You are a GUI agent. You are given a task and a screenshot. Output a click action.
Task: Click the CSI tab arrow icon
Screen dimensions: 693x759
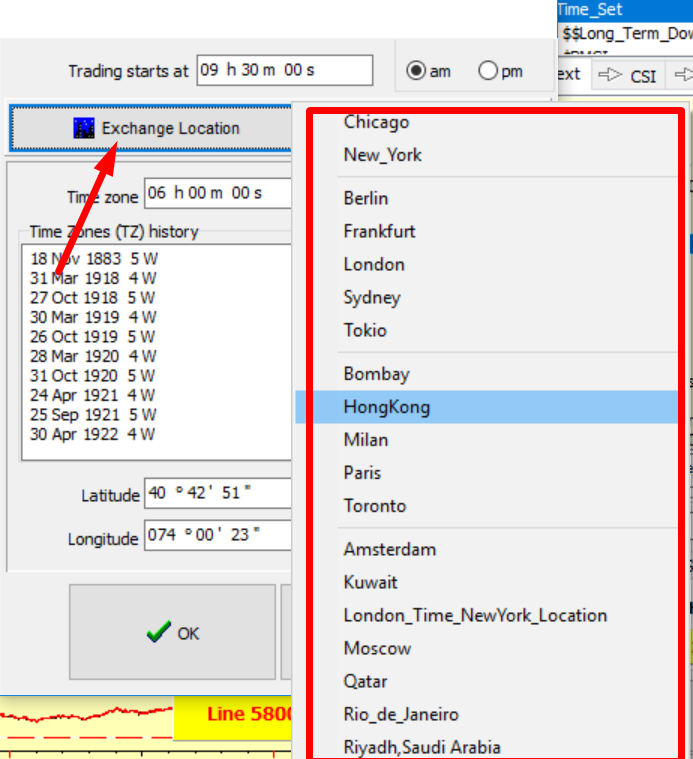(609, 75)
